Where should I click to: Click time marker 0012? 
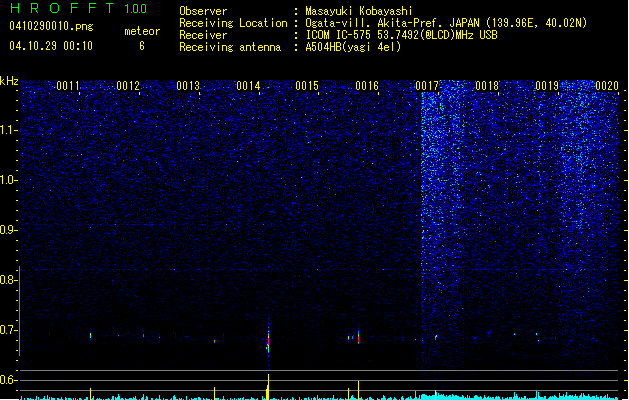point(128,86)
